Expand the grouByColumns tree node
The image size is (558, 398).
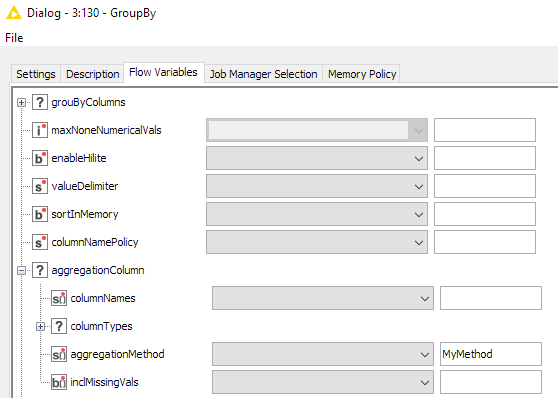(x=21, y=103)
